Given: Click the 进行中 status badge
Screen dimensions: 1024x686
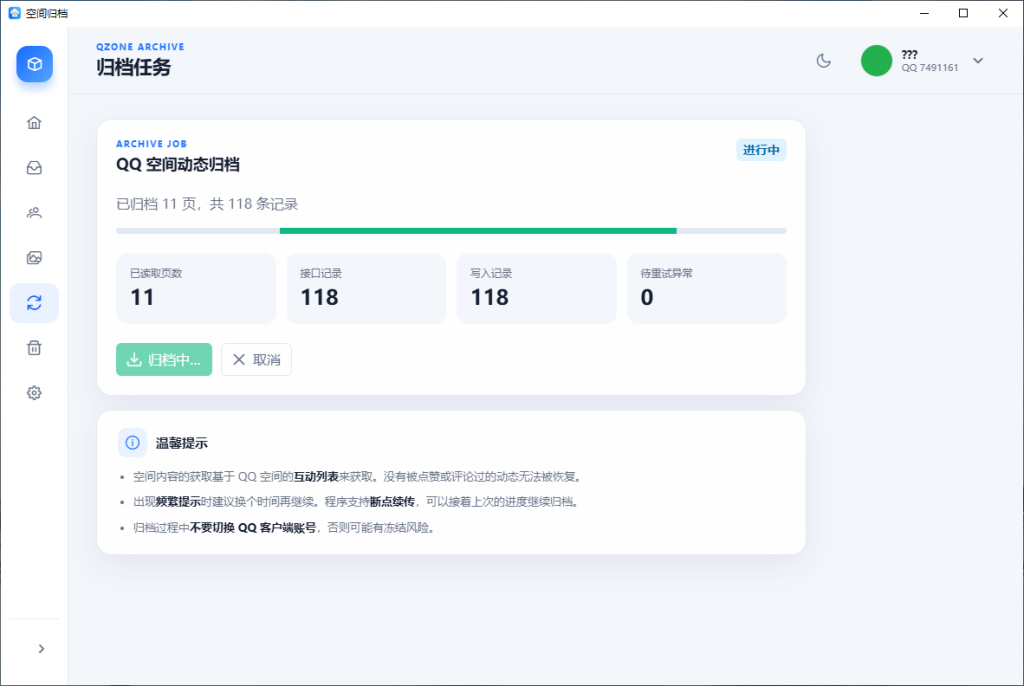Looking at the screenshot, I should pos(761,150).
